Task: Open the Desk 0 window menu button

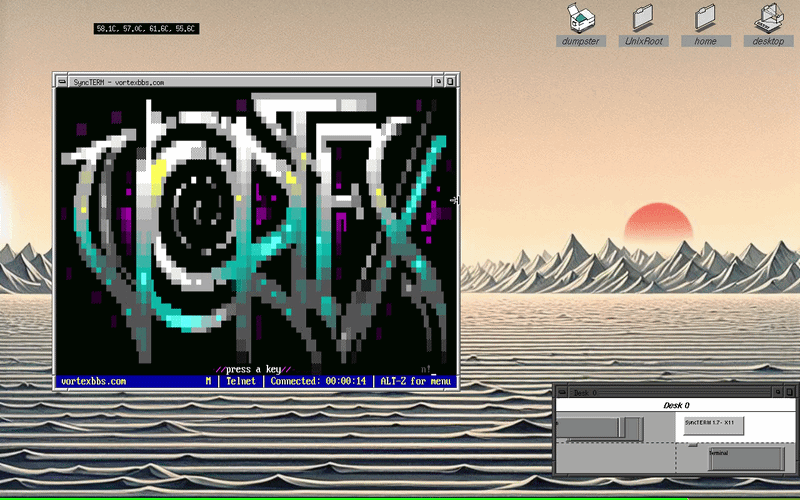Action: coord(562,392)
